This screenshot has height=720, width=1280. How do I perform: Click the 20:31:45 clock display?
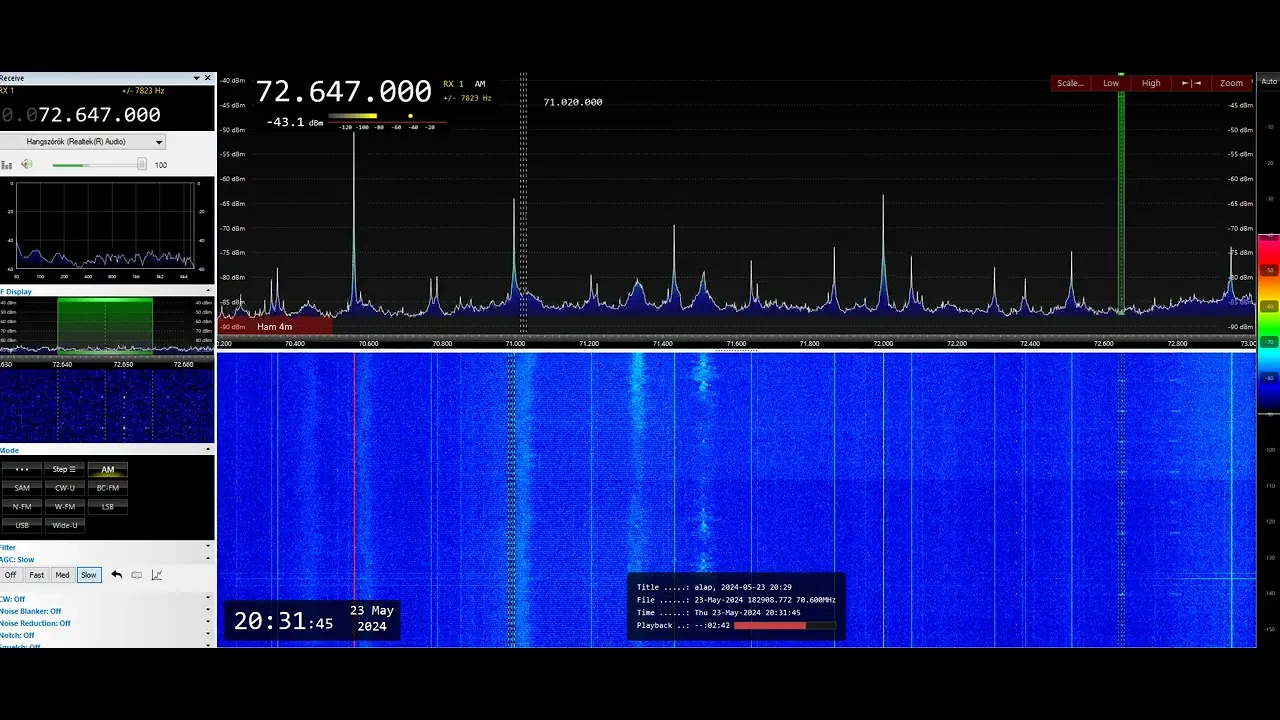click(283, 621)
